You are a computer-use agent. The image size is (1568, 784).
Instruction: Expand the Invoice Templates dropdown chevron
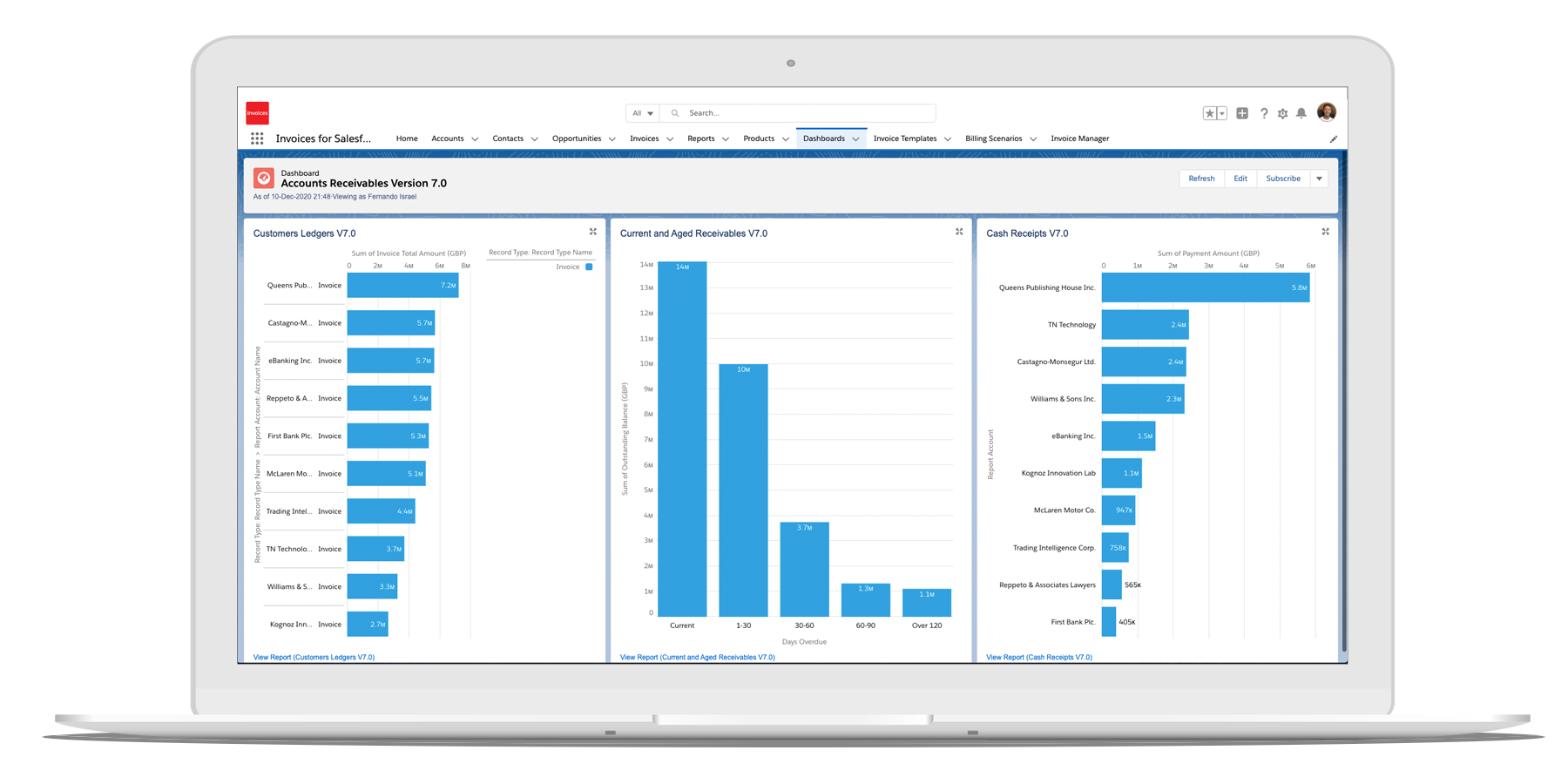(947, 139)
